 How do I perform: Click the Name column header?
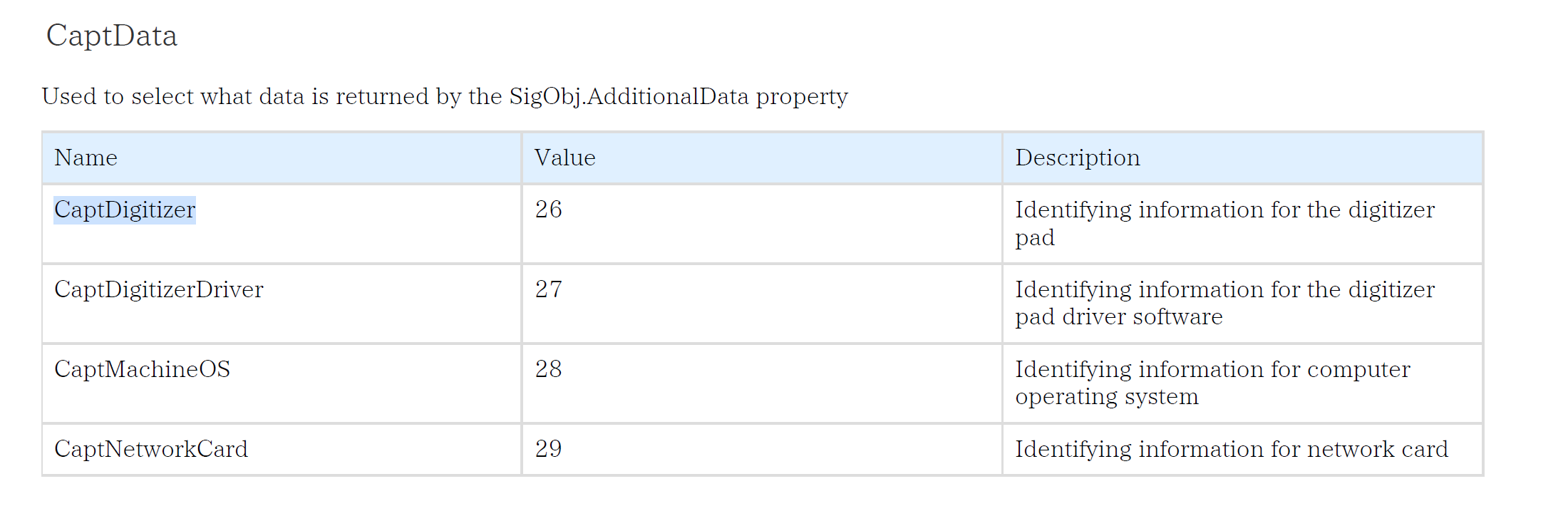(x=86, y=158)
